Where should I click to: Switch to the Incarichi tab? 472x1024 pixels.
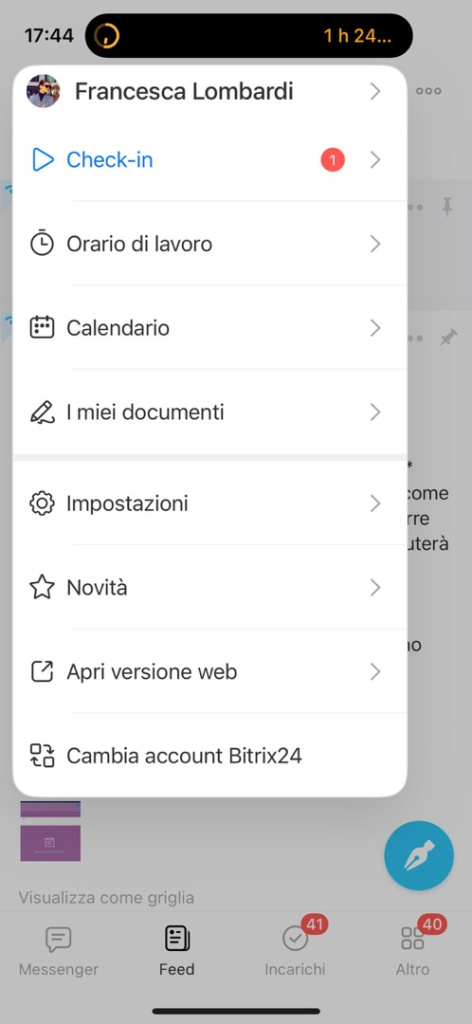[295, 951]
